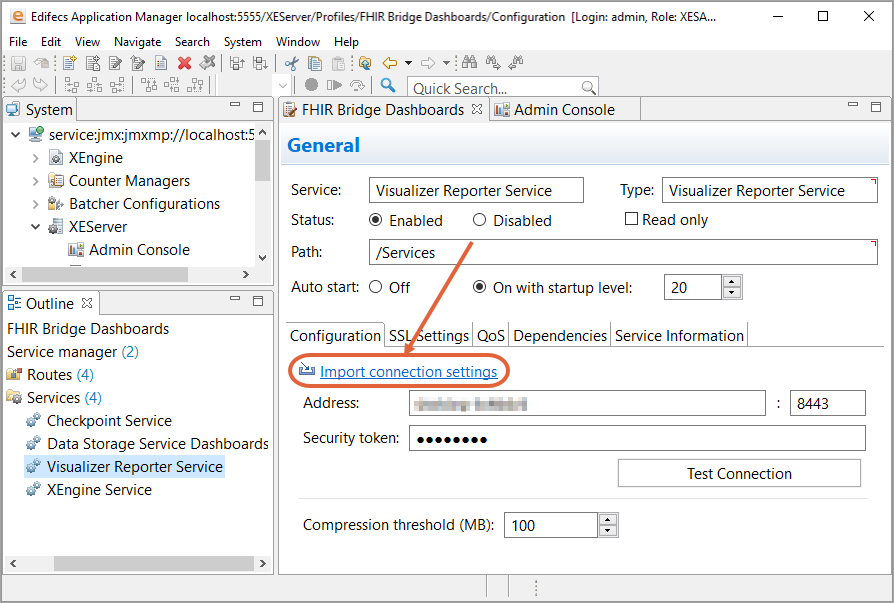
Task: Click the Outline panel horizontal scrollbar
Action: click(x=154, y=563)
